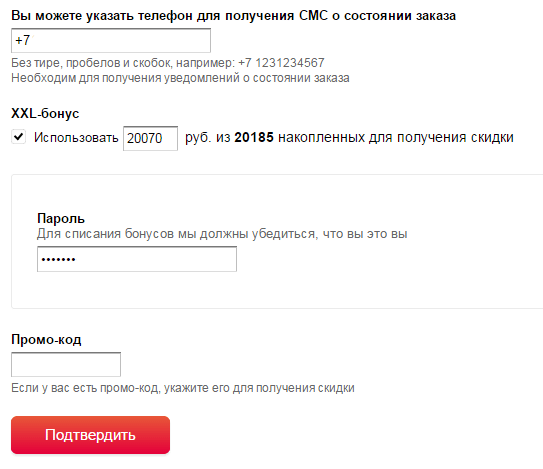Click the накопленных для получения скидки text
543x469 pixels.
pos(396,138)
